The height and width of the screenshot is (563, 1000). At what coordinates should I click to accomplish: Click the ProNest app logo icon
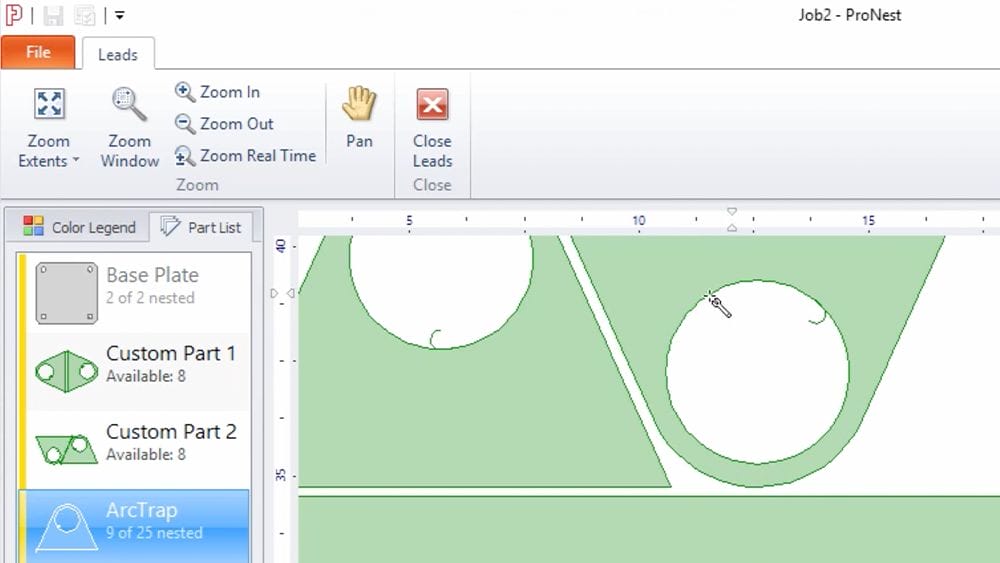(14, 16)
